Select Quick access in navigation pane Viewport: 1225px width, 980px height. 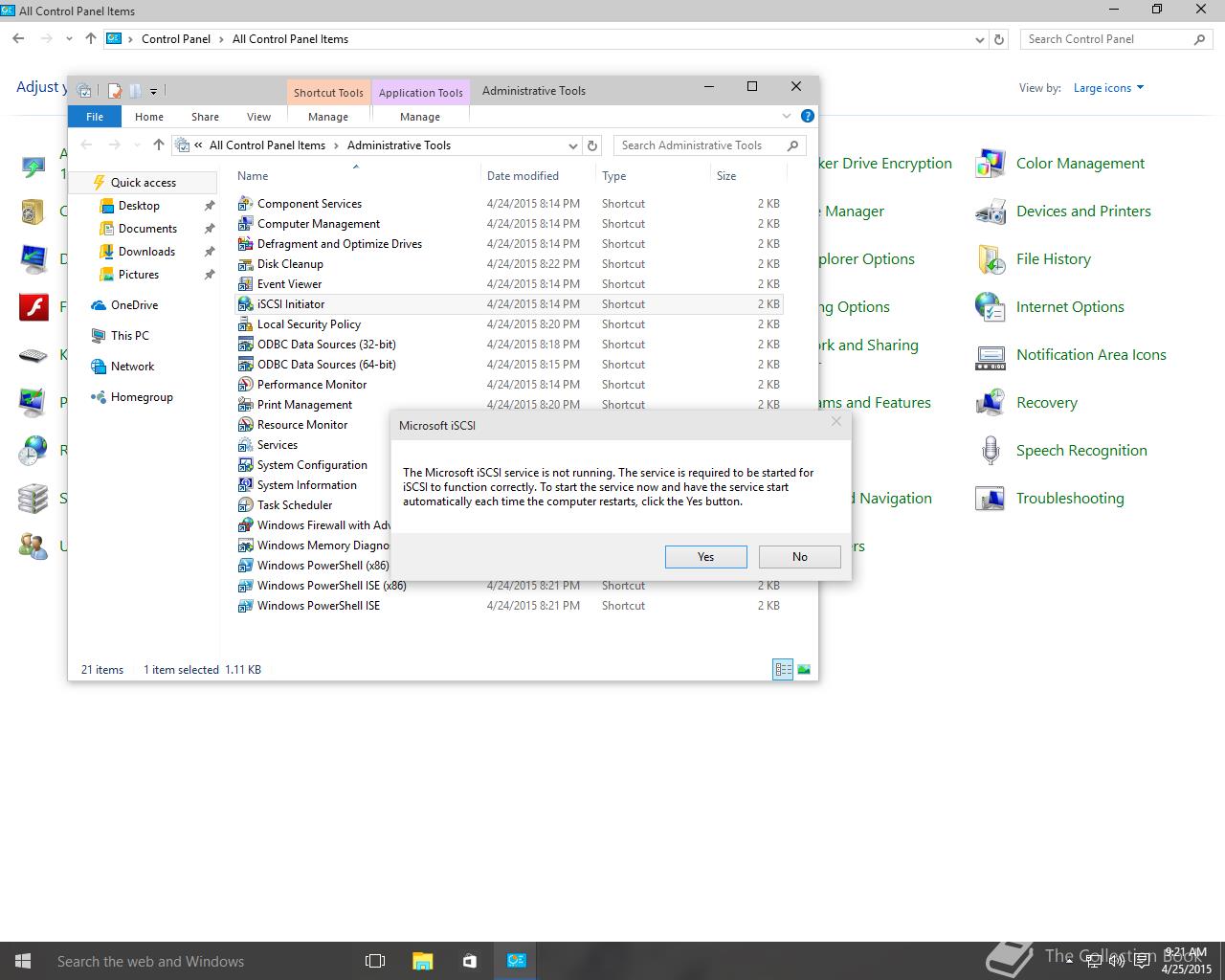(144, 183)
